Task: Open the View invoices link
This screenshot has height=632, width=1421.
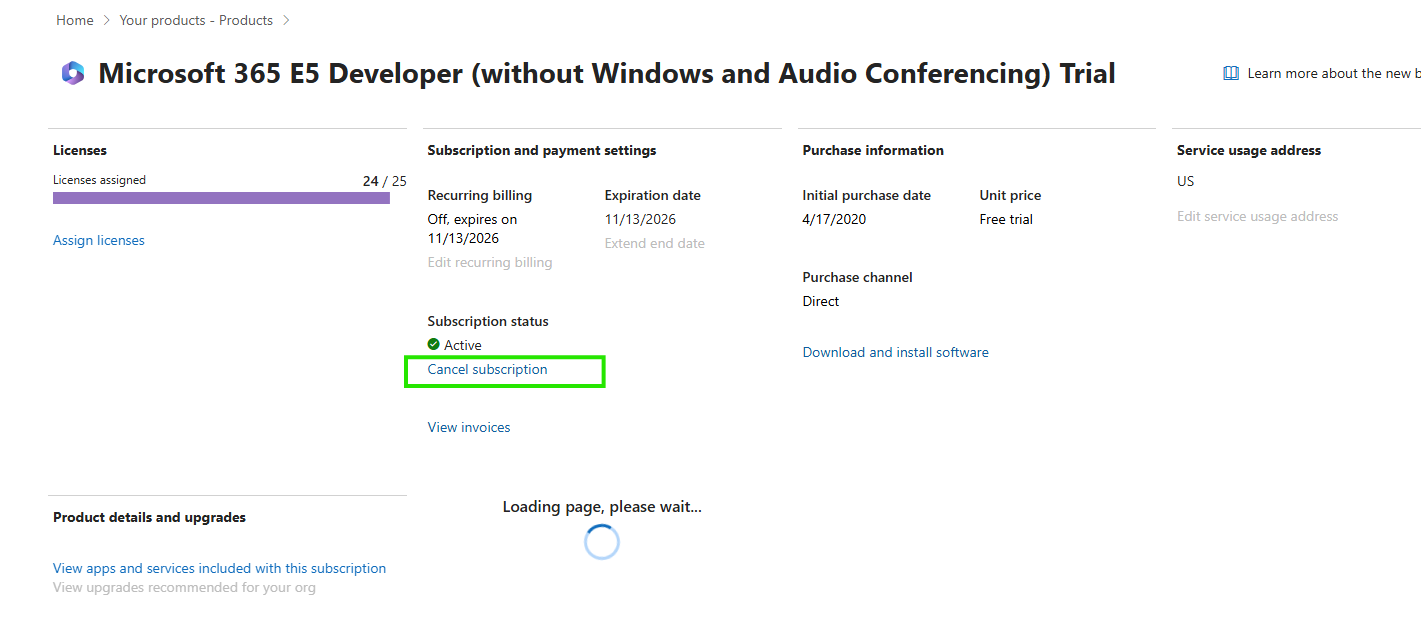Action: tap(469, 427)
